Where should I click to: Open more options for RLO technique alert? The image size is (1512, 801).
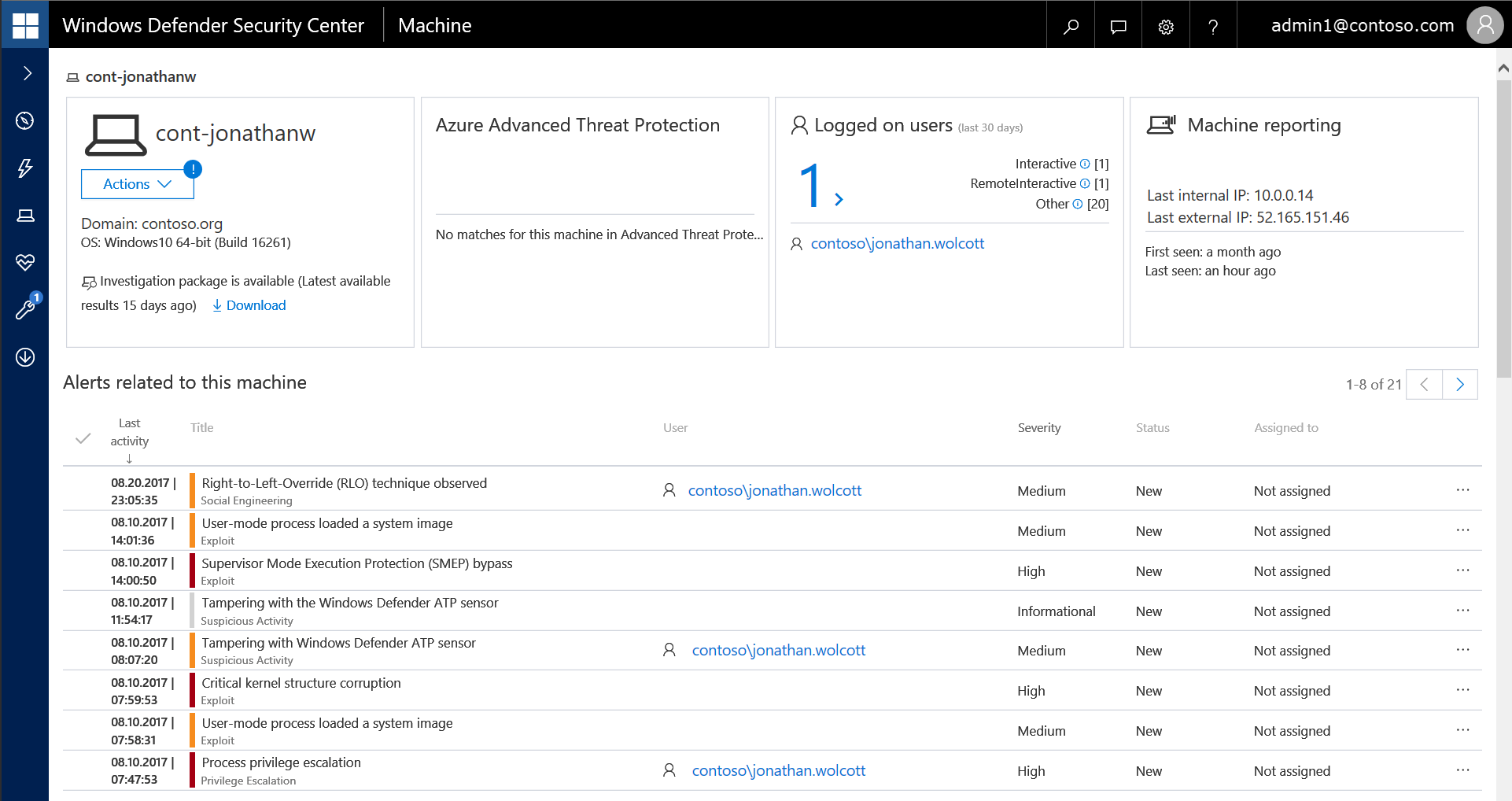pyautogui.click(x=1462, y=490)
